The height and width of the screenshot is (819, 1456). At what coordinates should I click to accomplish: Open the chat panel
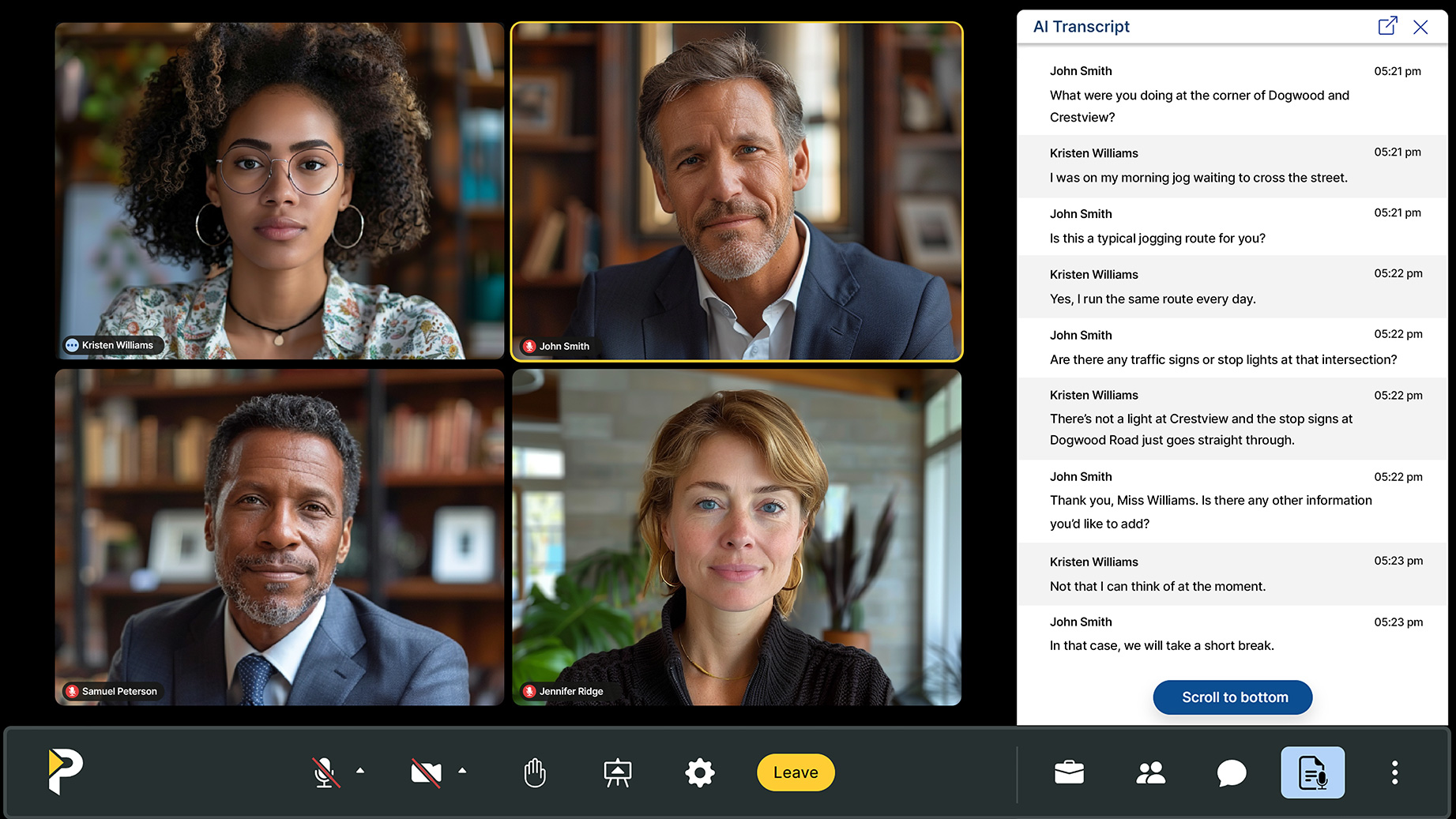[x=1232, y=772]
